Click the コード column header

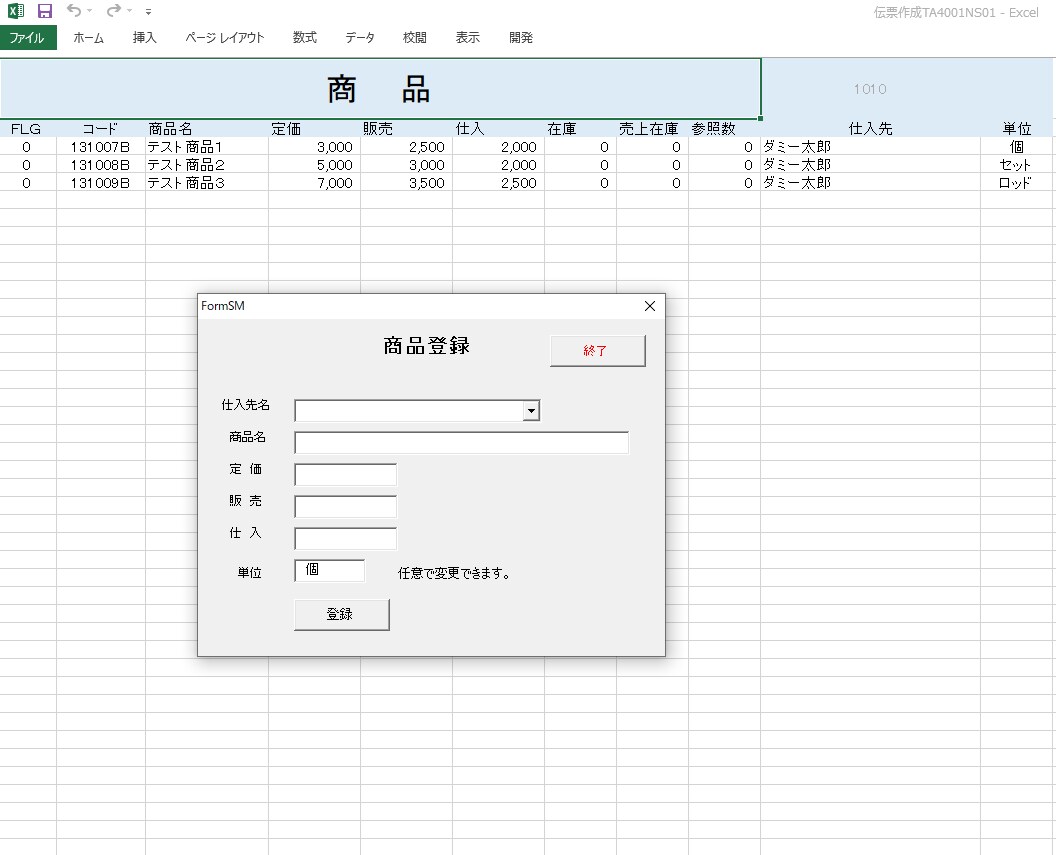coord(100,129)
